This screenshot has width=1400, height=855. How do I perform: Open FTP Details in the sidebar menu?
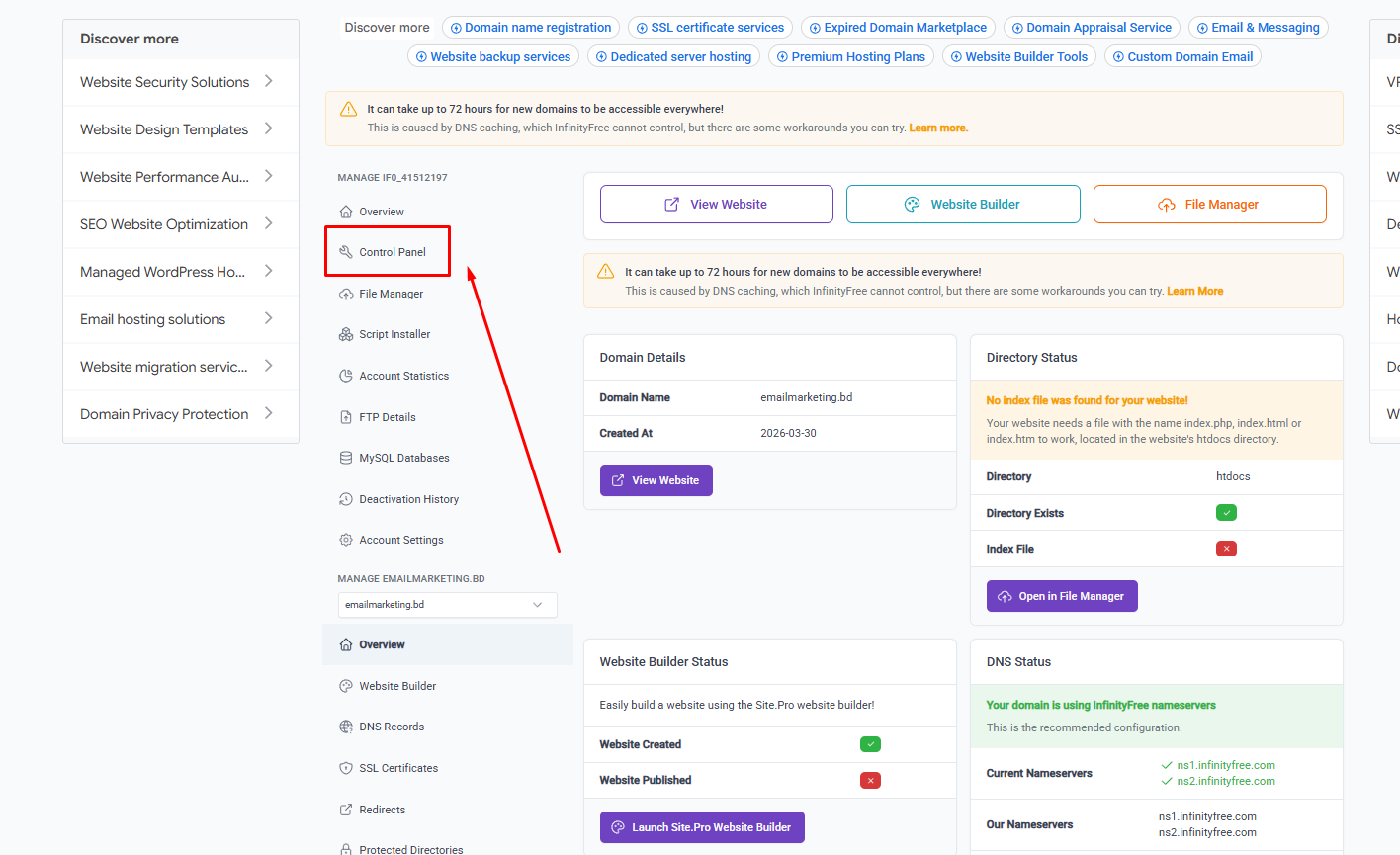click(387, 417)
